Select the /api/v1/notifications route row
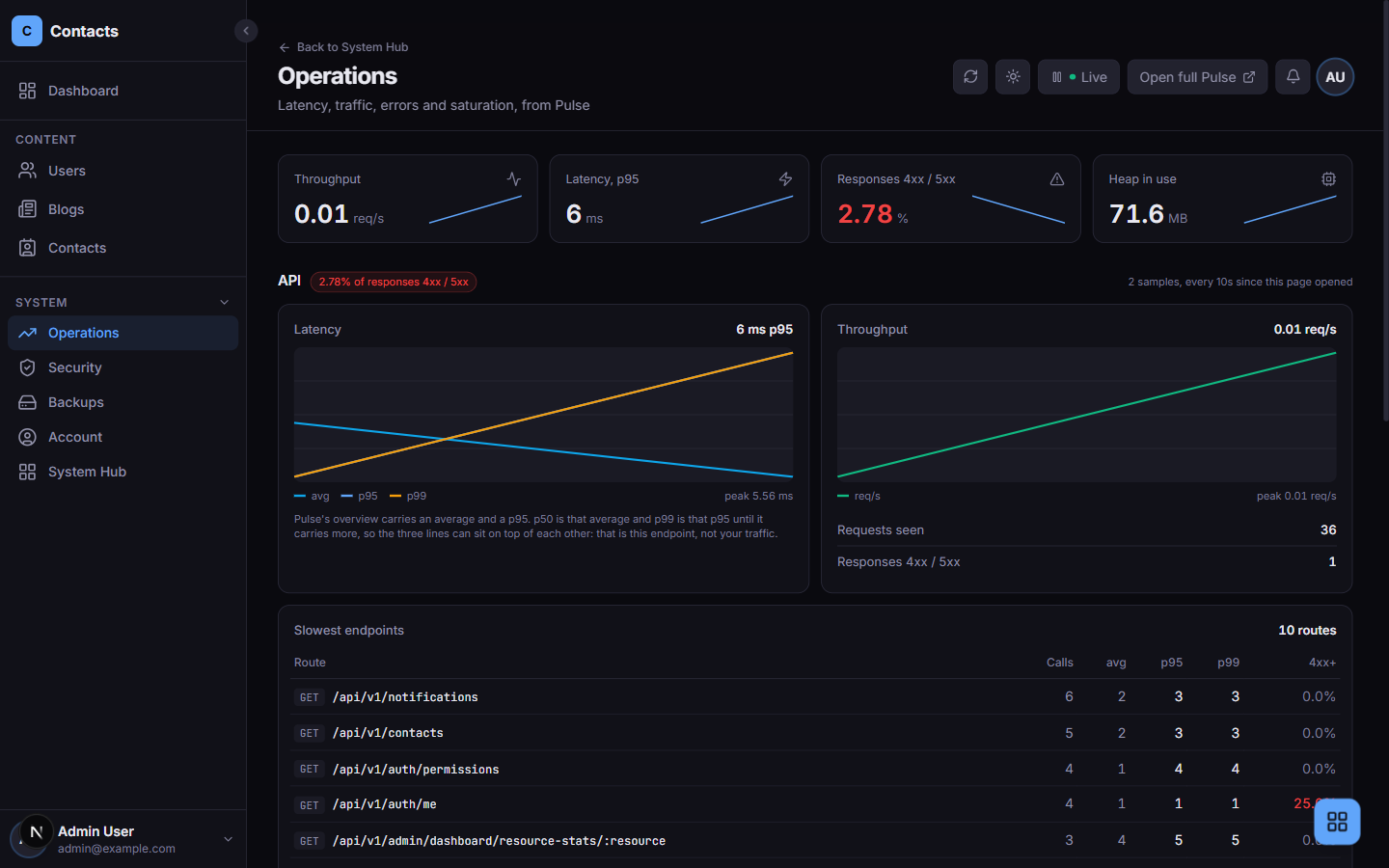Viewport: 1389px width, 868px height. click(x=815, y=696)
